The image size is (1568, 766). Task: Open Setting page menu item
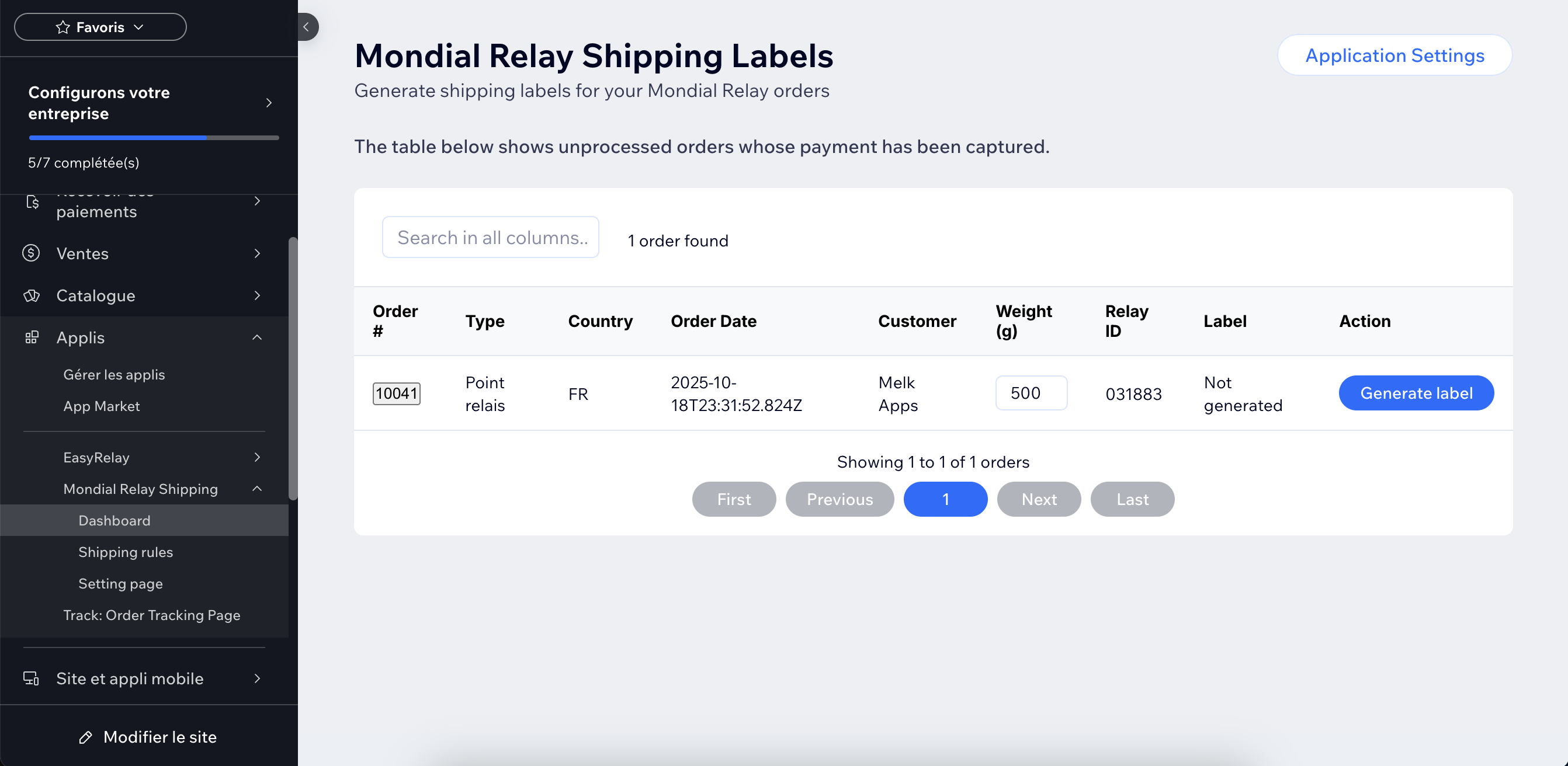pyautogui.click(x=120, y=584)
